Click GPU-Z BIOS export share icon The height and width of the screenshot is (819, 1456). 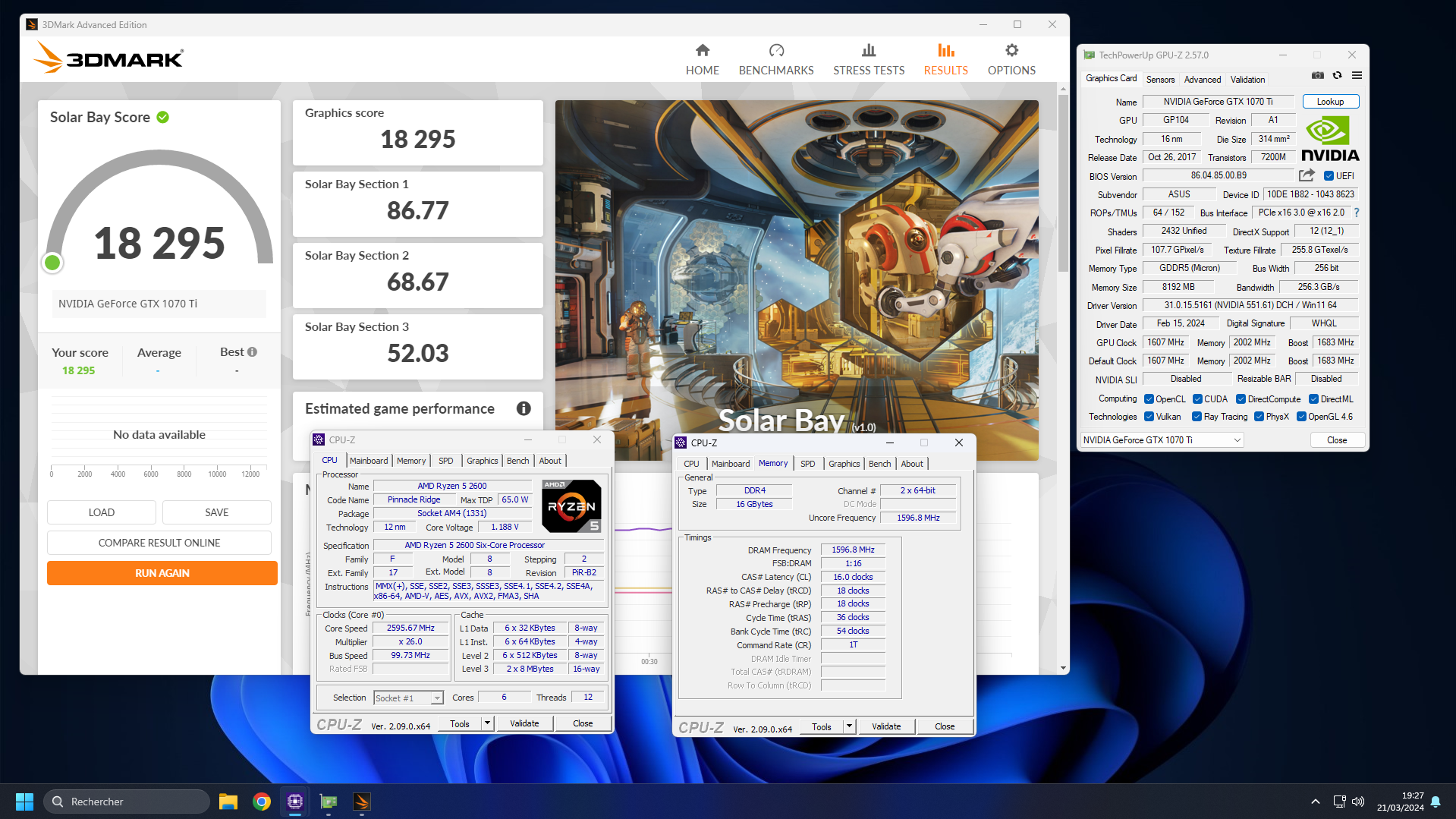[x=1307, y=175]
